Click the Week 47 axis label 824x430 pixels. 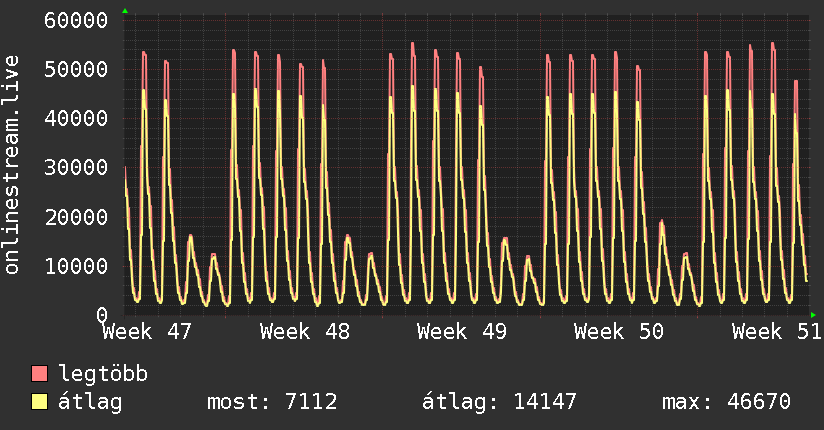click(147, 332)
